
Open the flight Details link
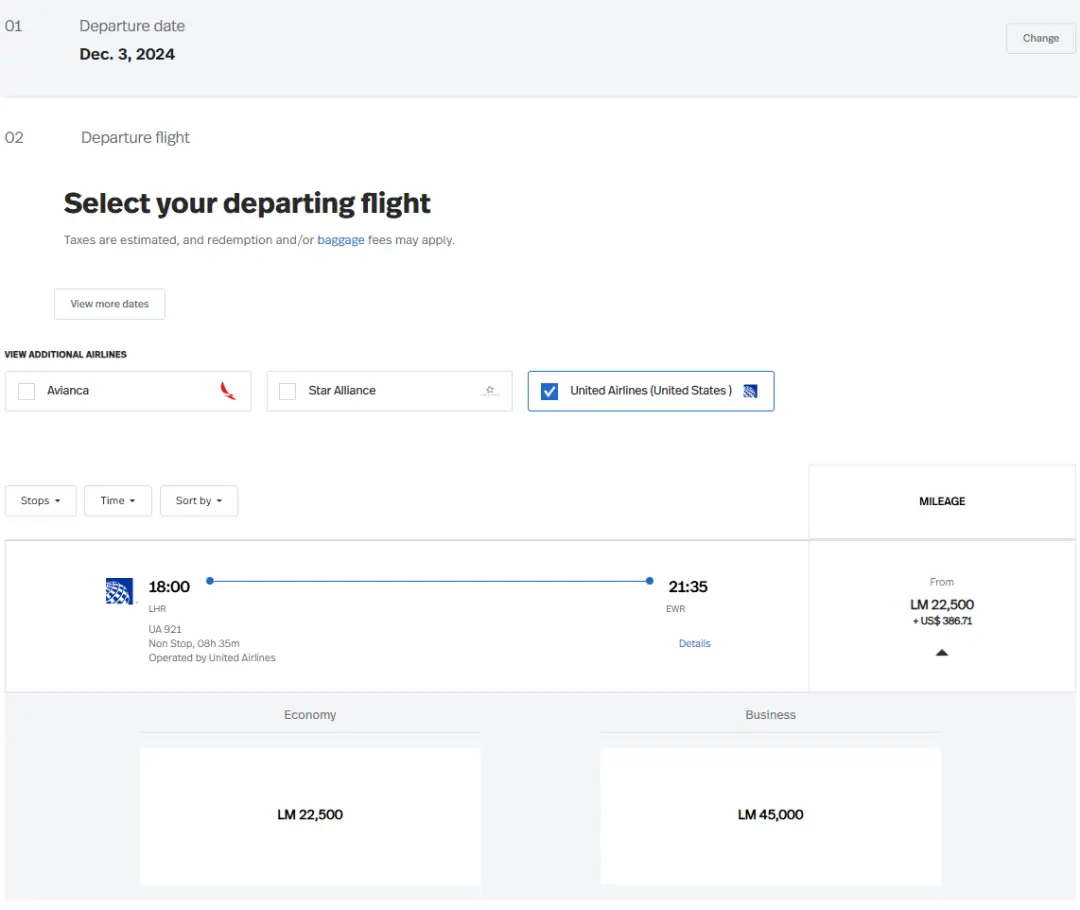(x=694, y=644)
